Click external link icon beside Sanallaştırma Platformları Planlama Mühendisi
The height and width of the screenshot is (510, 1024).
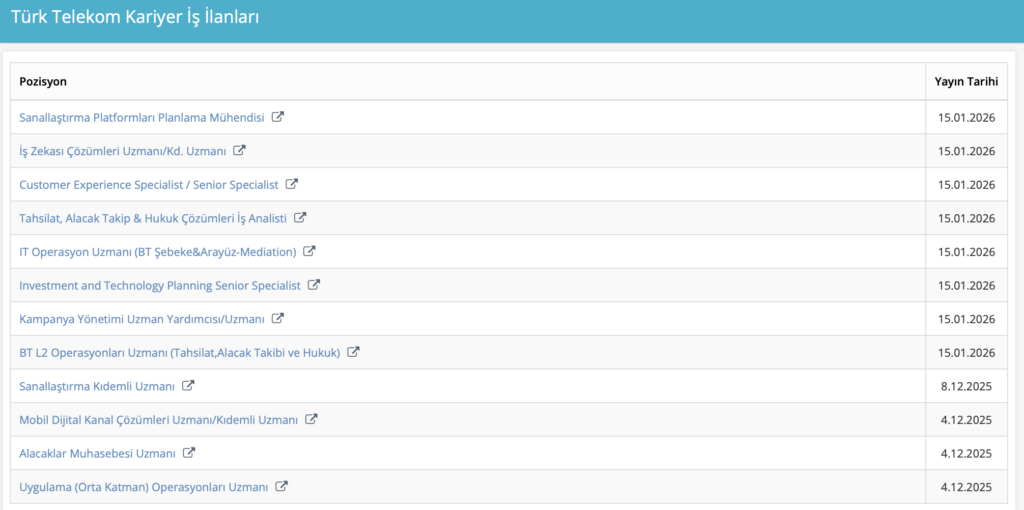[278, 117]
